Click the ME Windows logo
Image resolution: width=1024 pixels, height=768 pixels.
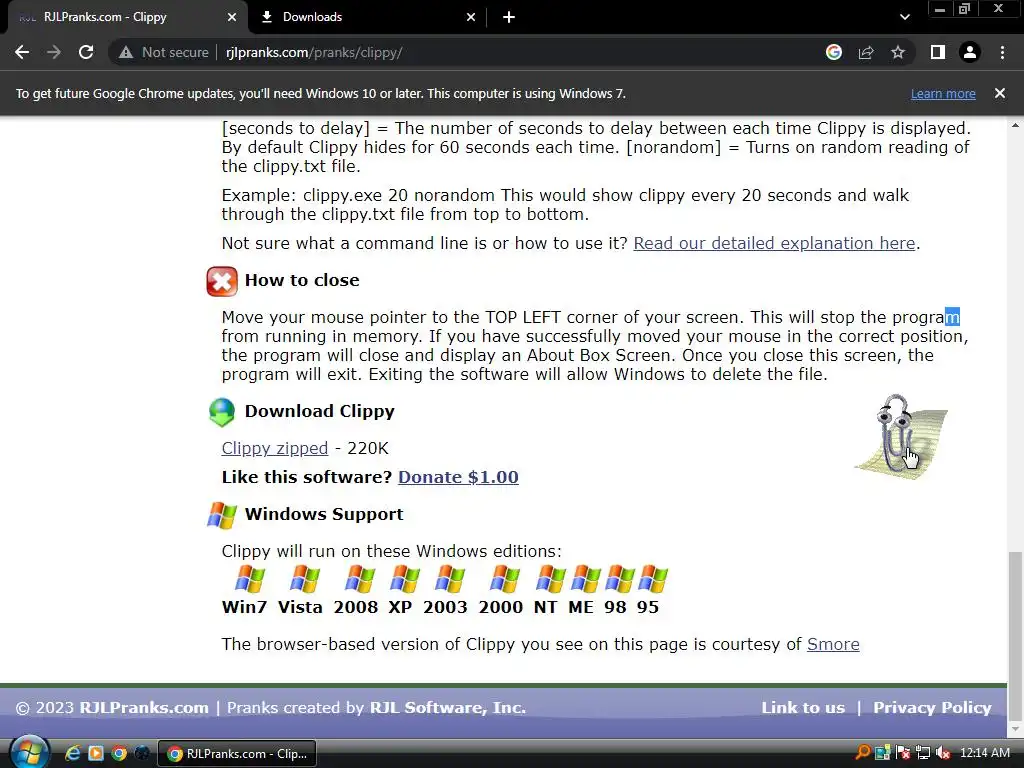coord(585,579)
